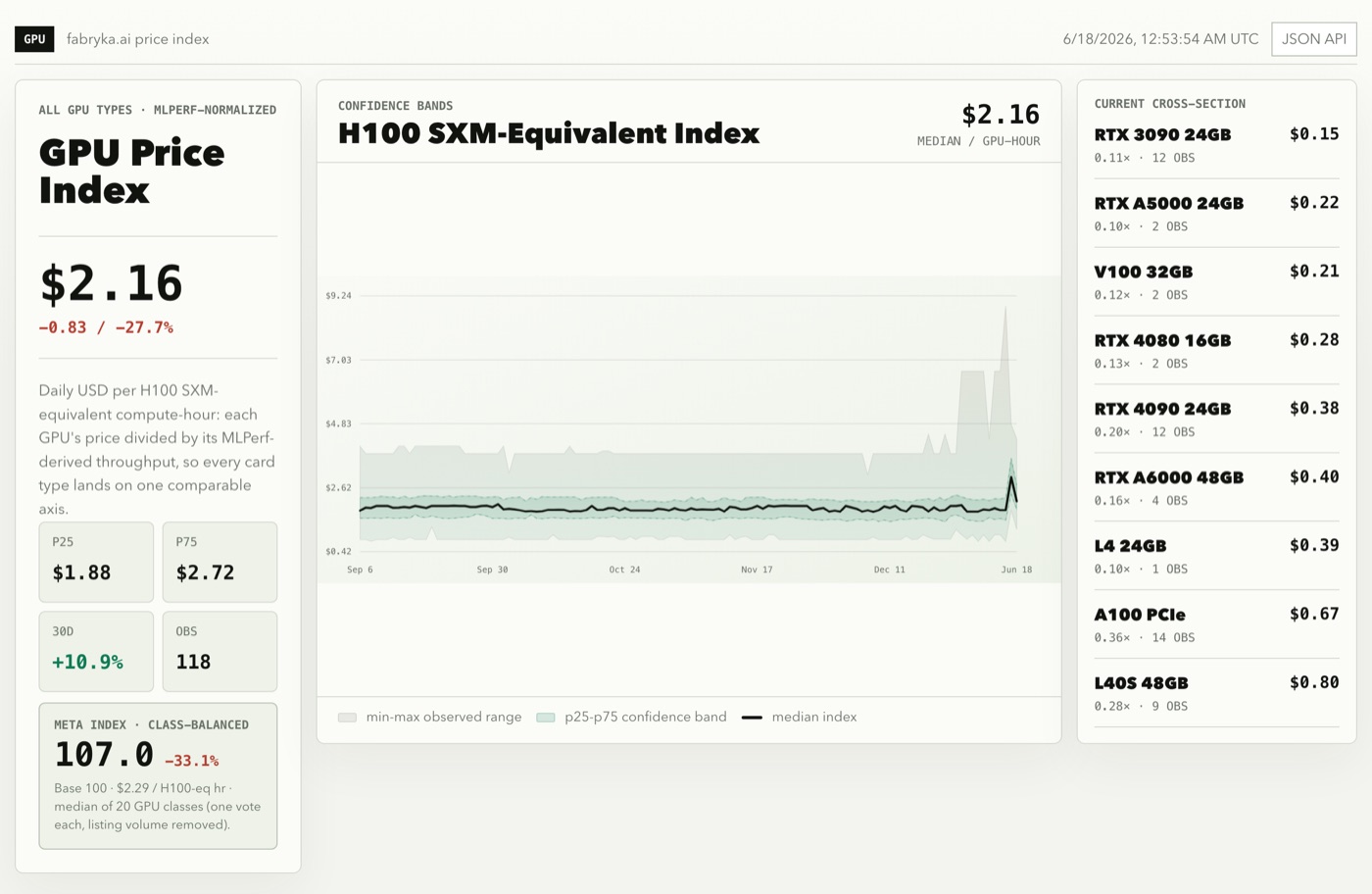Click the GPU logo badge

coord(34,39)
